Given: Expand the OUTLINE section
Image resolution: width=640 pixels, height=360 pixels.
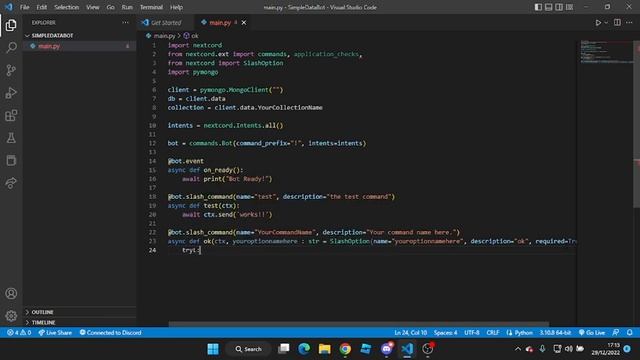Looking at the screenshot, I should (x=80, y=312).
